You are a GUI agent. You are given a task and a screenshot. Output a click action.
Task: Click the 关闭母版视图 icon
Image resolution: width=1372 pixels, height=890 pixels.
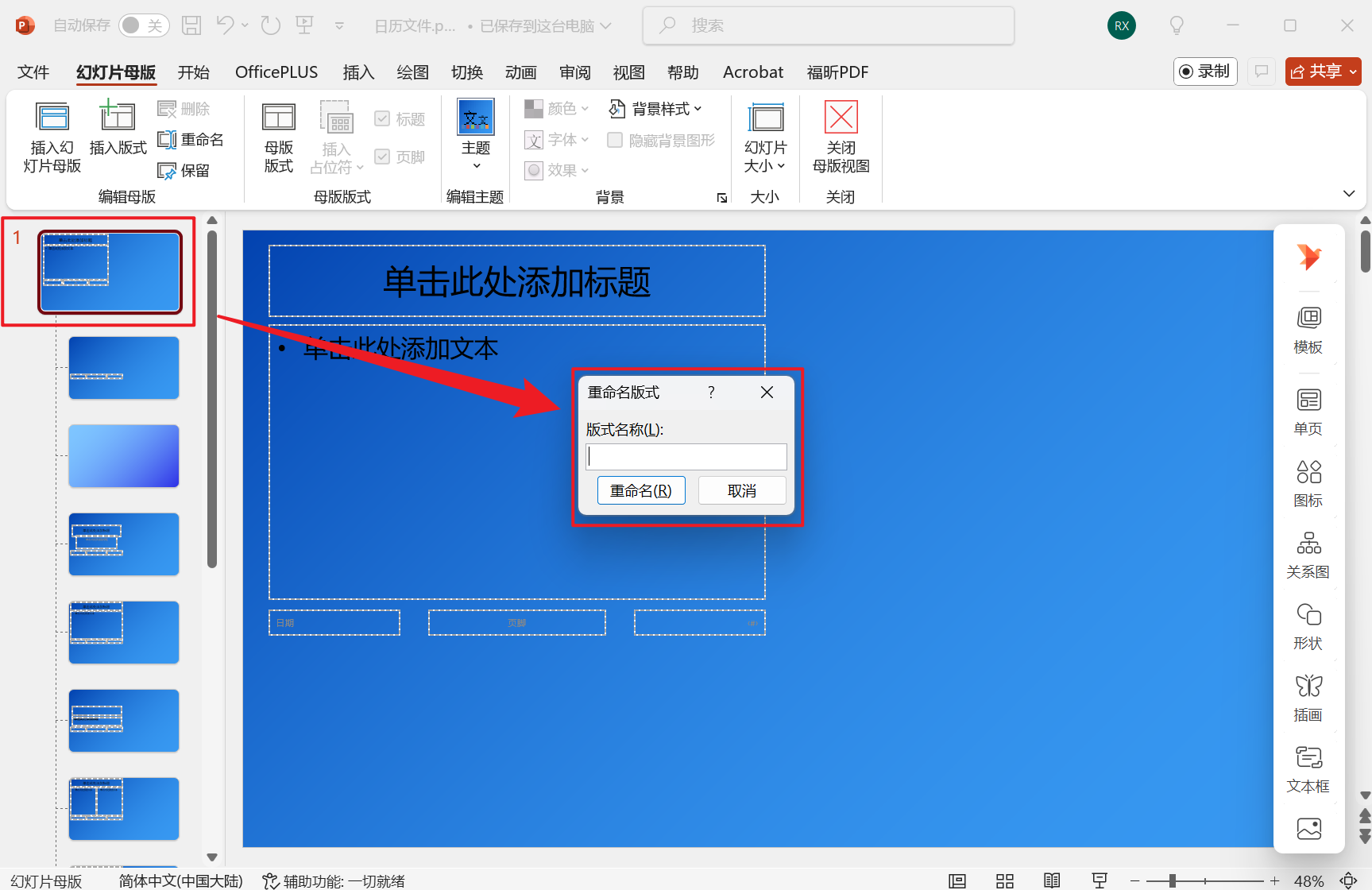coord(840,135)
